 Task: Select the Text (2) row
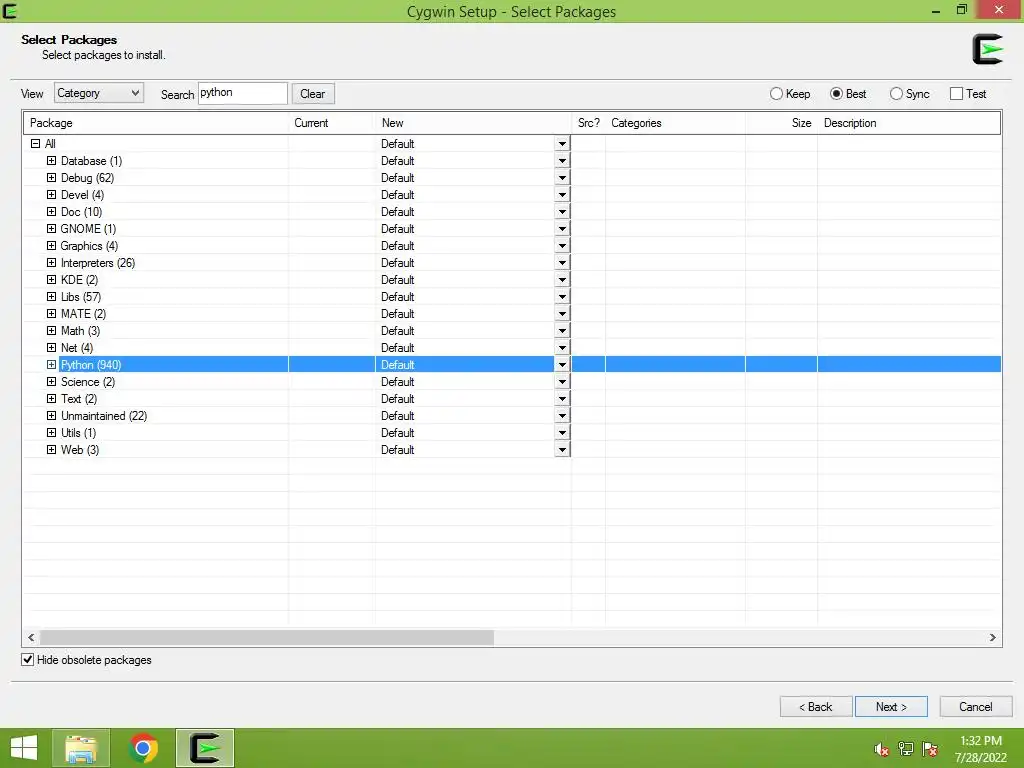point(512,398)
